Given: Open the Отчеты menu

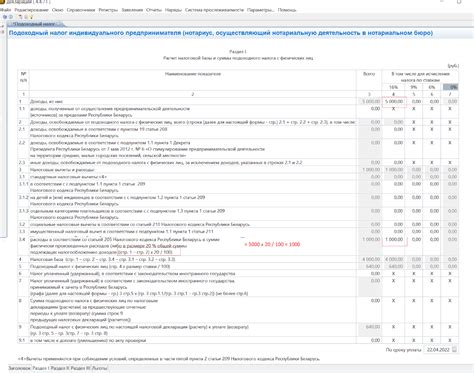Looking at the screenshot, I should [x=154, y=10].
